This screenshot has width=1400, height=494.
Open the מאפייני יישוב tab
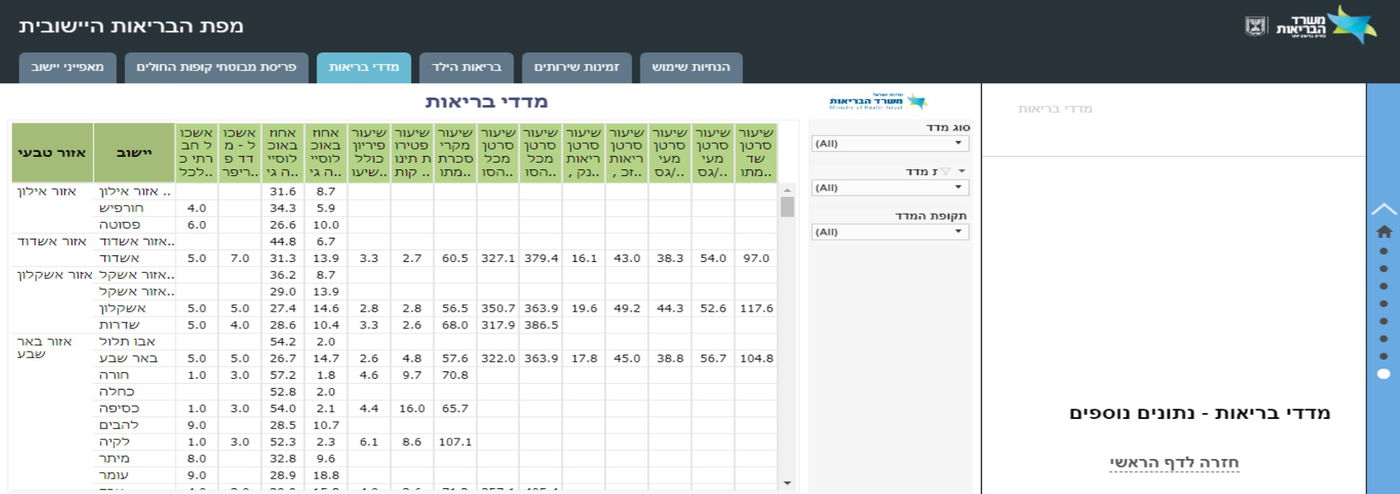(67, 67)
